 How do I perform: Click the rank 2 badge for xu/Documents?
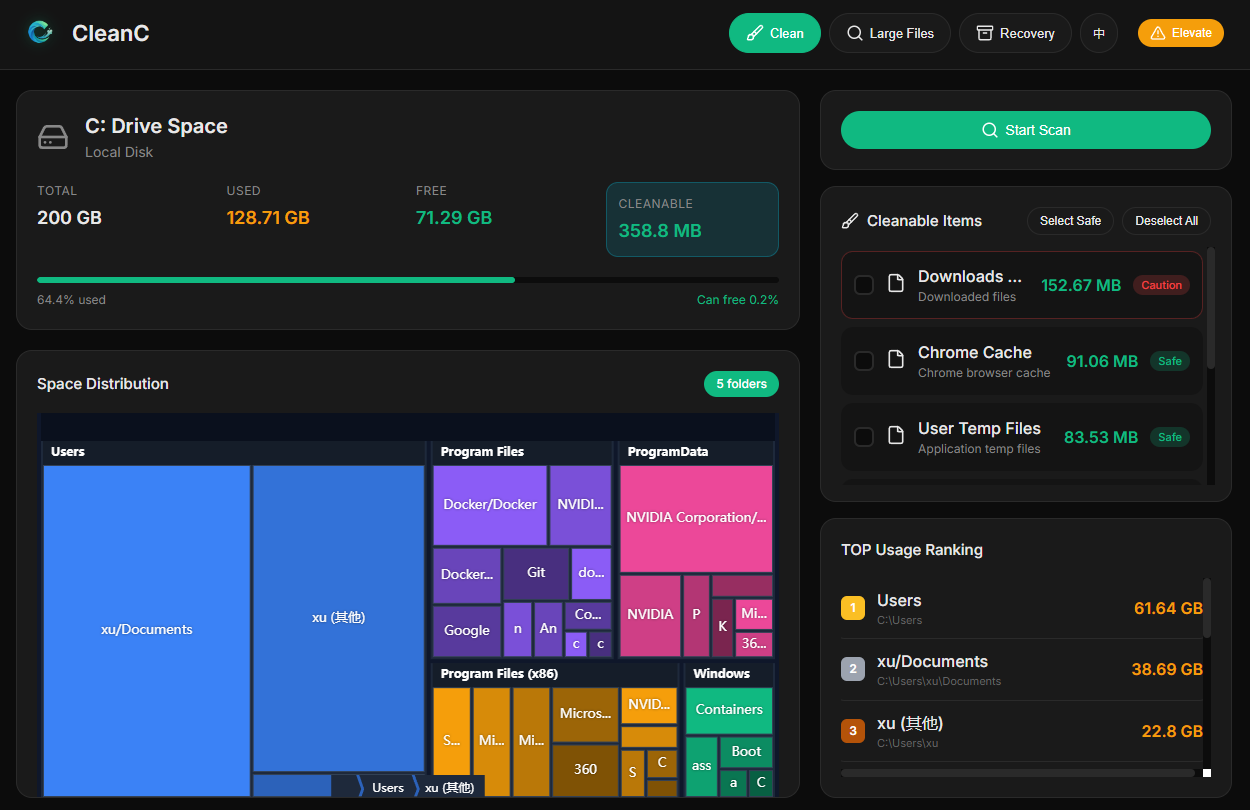click(852, 669)
